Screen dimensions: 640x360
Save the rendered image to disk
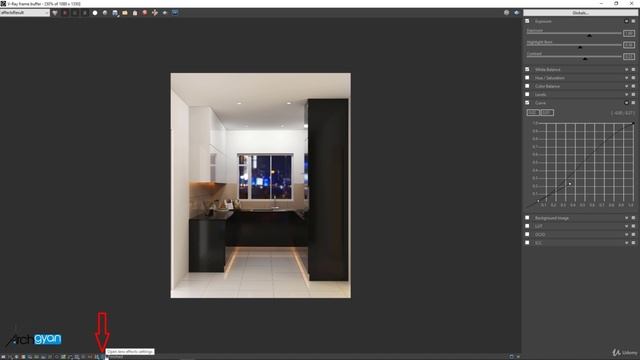click(x=115, y=13)
